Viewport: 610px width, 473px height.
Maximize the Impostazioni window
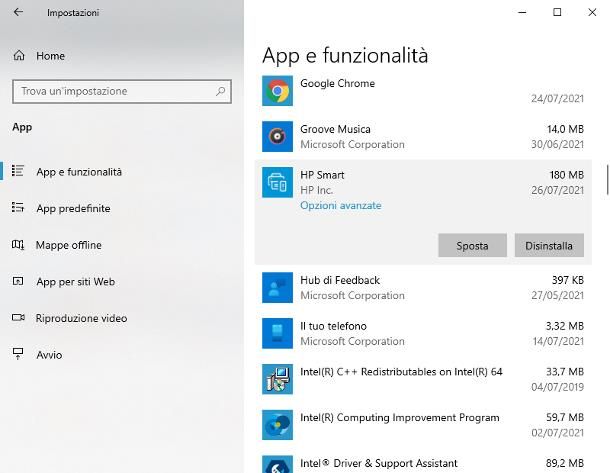[x=557, y=12]
